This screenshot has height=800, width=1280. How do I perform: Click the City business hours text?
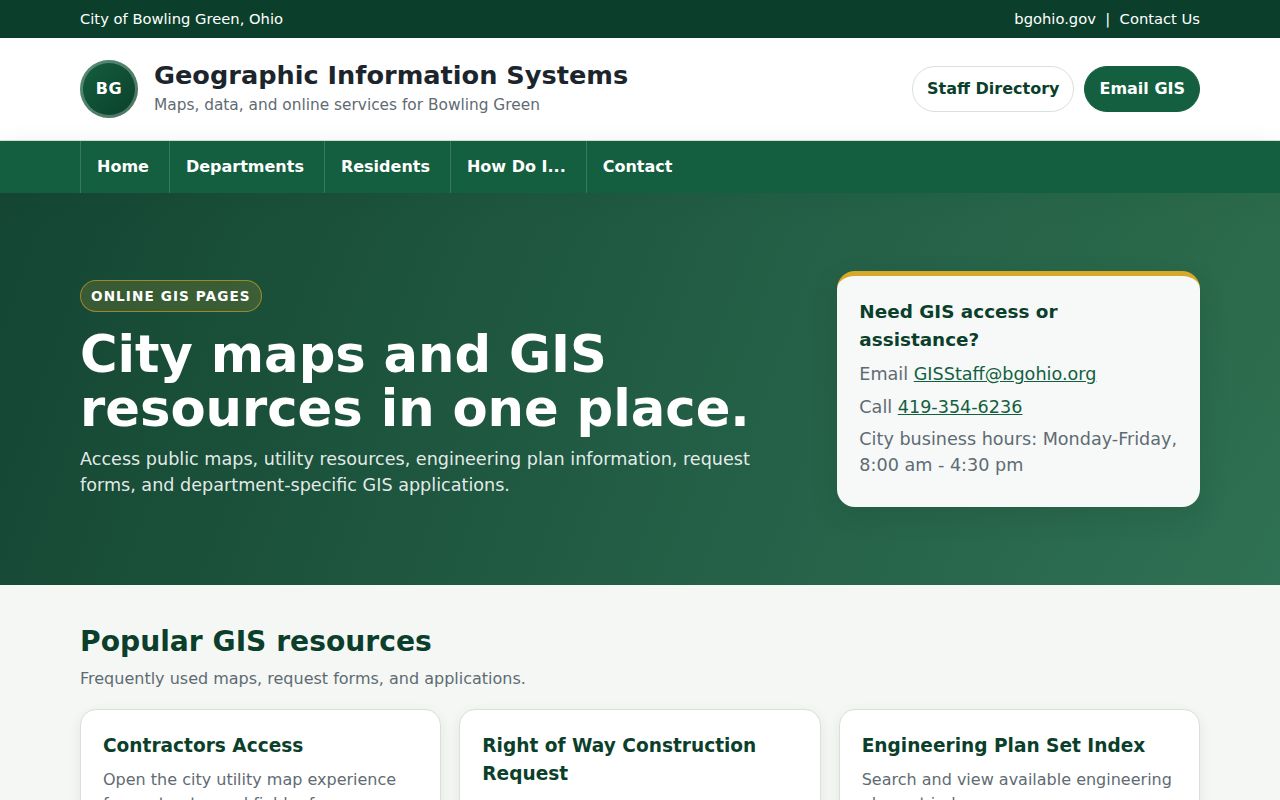pos(1018,452)
